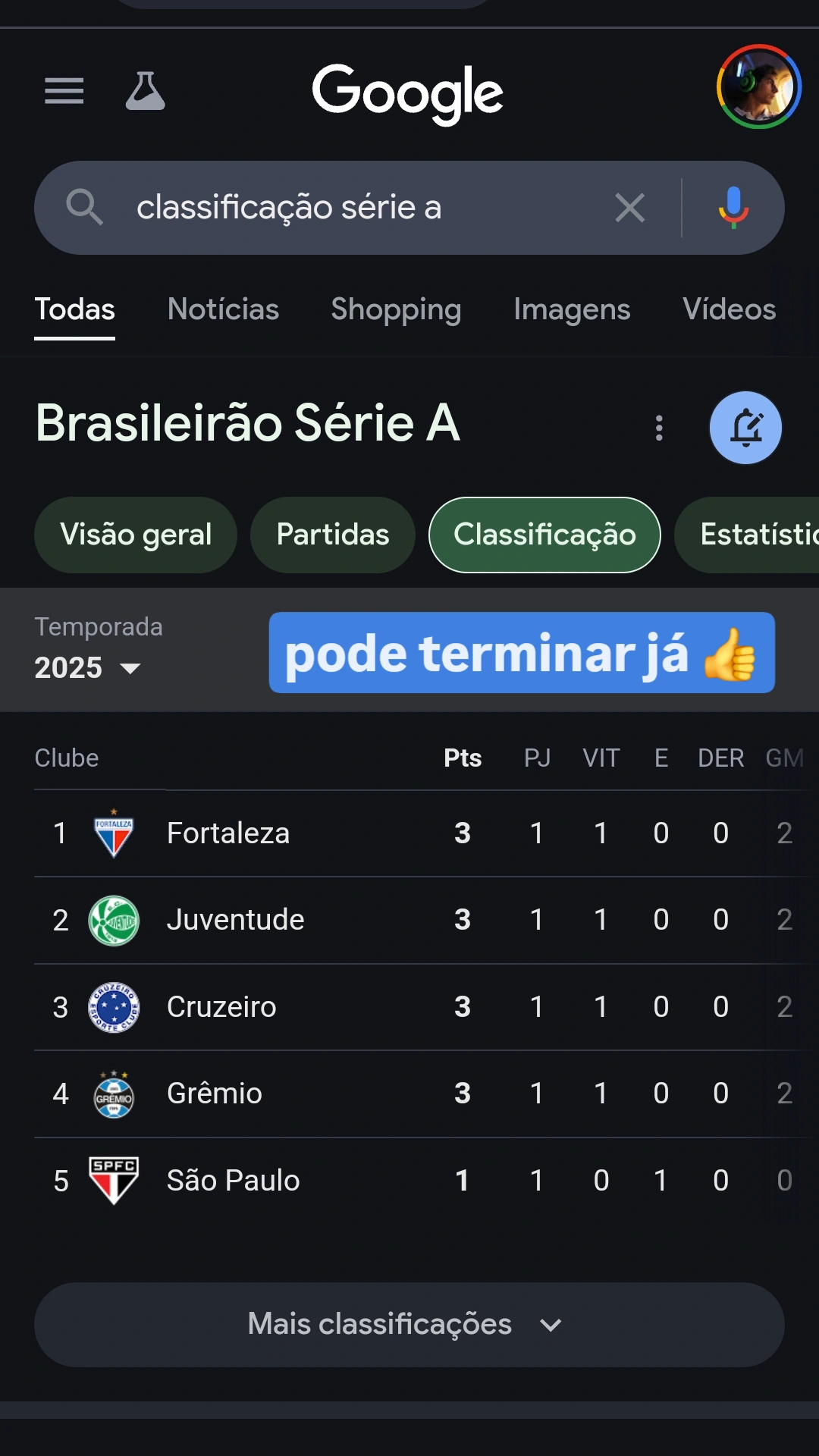Select the Classificação chip
The image size is (819, 1456).
(544, 535)
